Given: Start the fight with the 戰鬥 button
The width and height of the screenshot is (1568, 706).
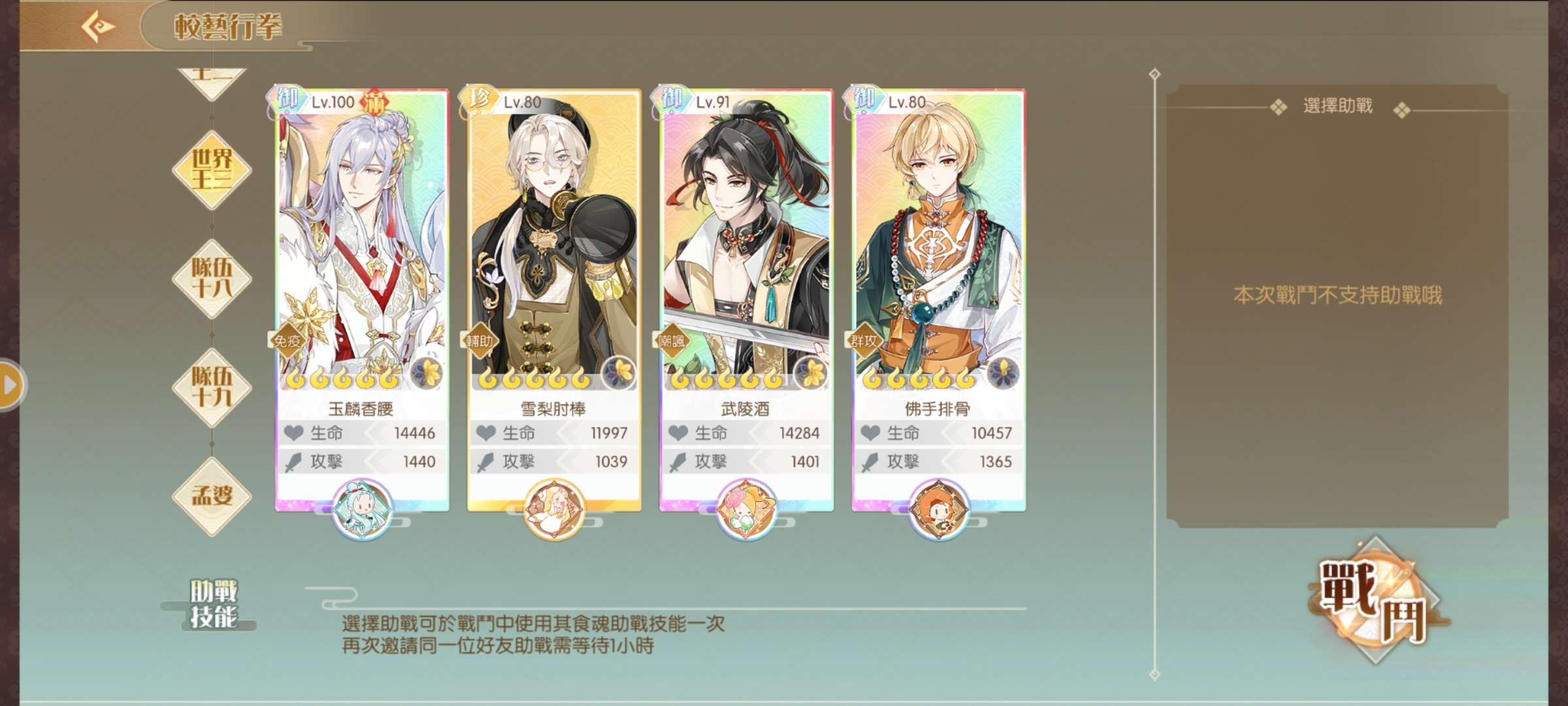Looking at the screenshot, I should pyautogui.click(x=1374, y=600).
